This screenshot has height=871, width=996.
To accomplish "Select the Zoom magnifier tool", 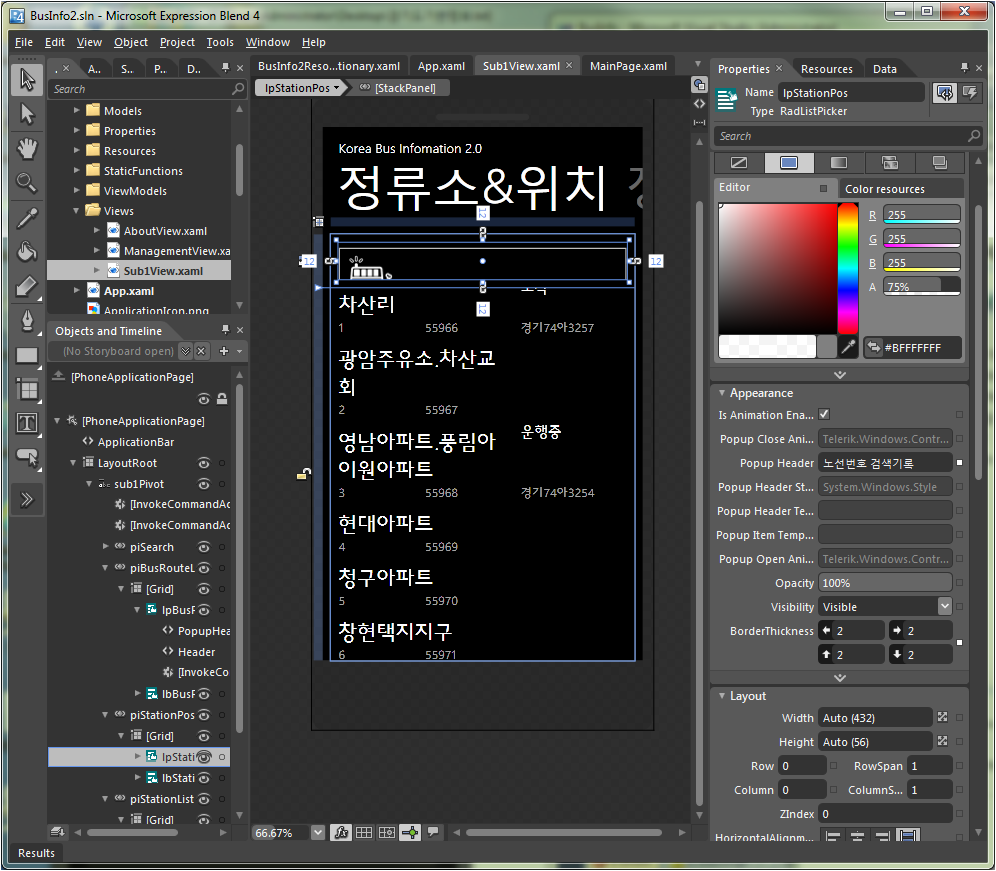I will pyautogui.click(x=27, y=182).
